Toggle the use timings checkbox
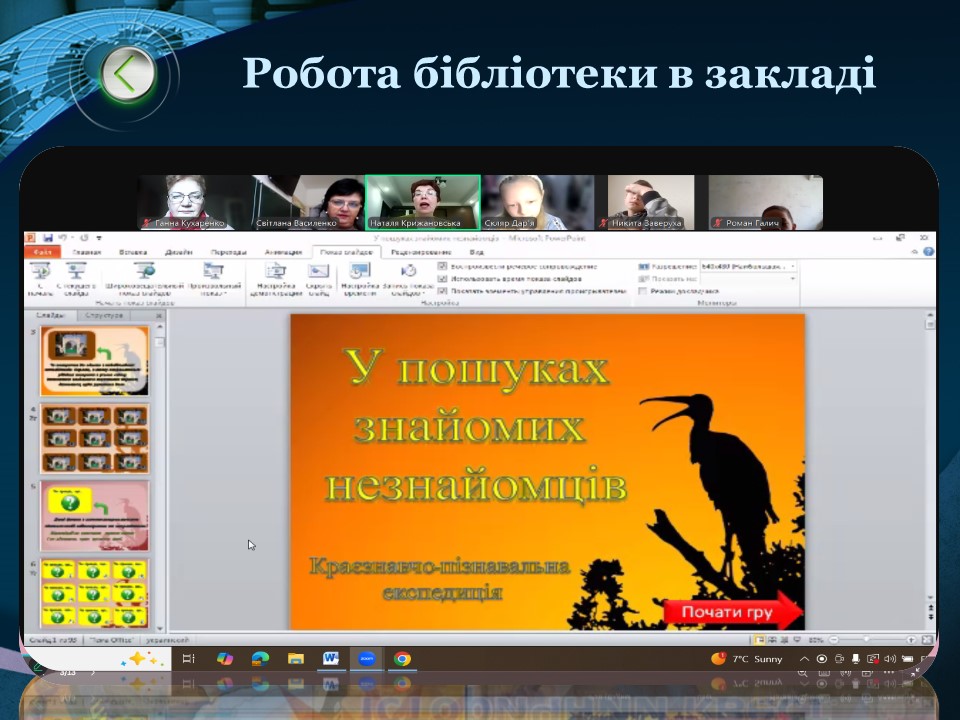 click(x=443, y=279)
